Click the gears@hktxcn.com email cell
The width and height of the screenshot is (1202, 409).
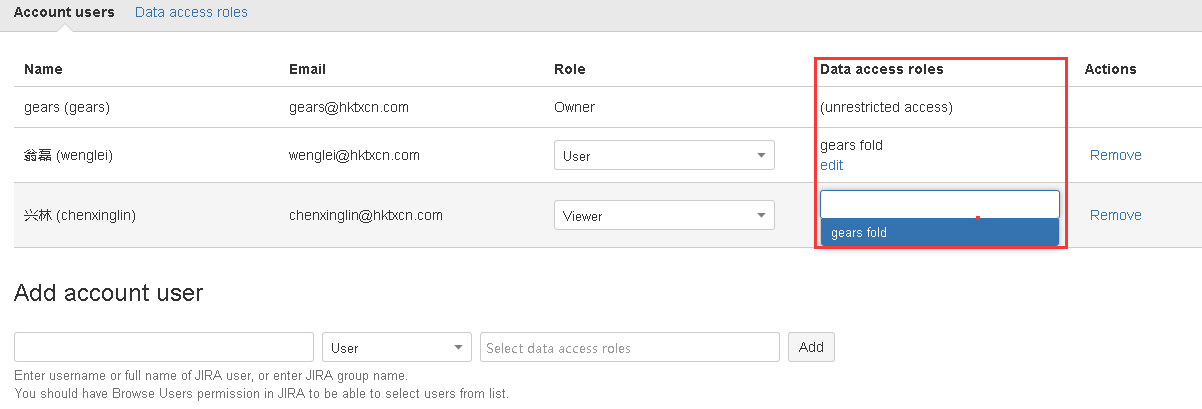coord(348,107)
